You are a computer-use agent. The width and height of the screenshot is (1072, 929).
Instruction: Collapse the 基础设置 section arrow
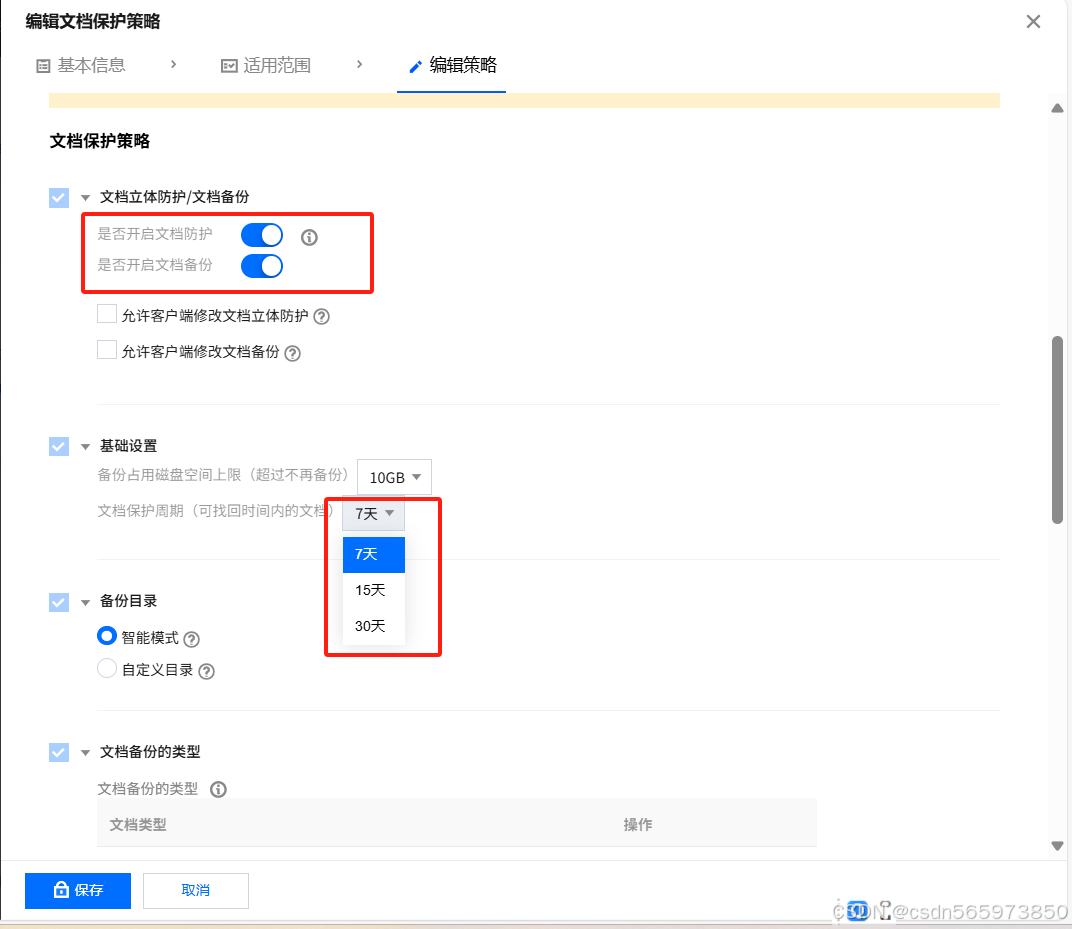85,447
